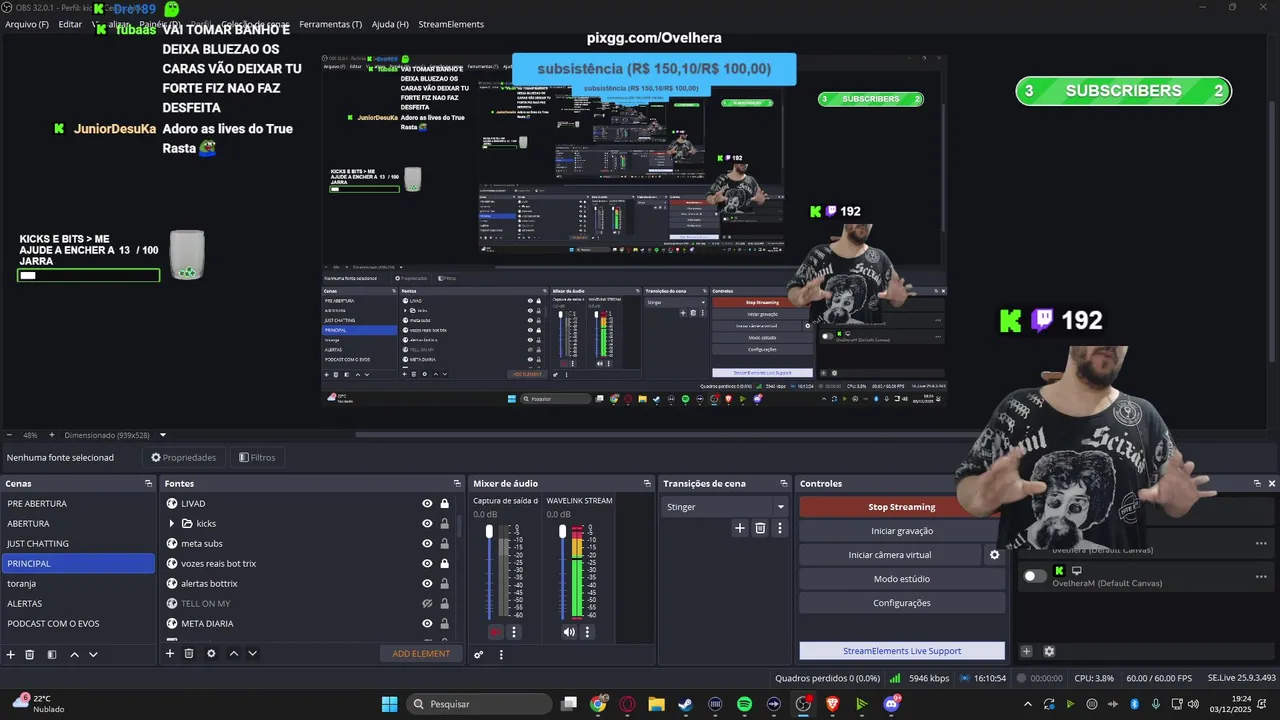
Task: Unlock the LIVAD source lock
Action: [x=444, y=504]
